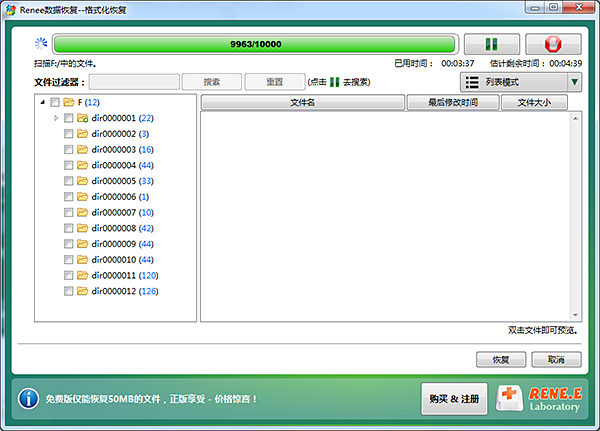600x431 pixels.
Task: Pause the scan with the green pause button
Action: point(492,44)
